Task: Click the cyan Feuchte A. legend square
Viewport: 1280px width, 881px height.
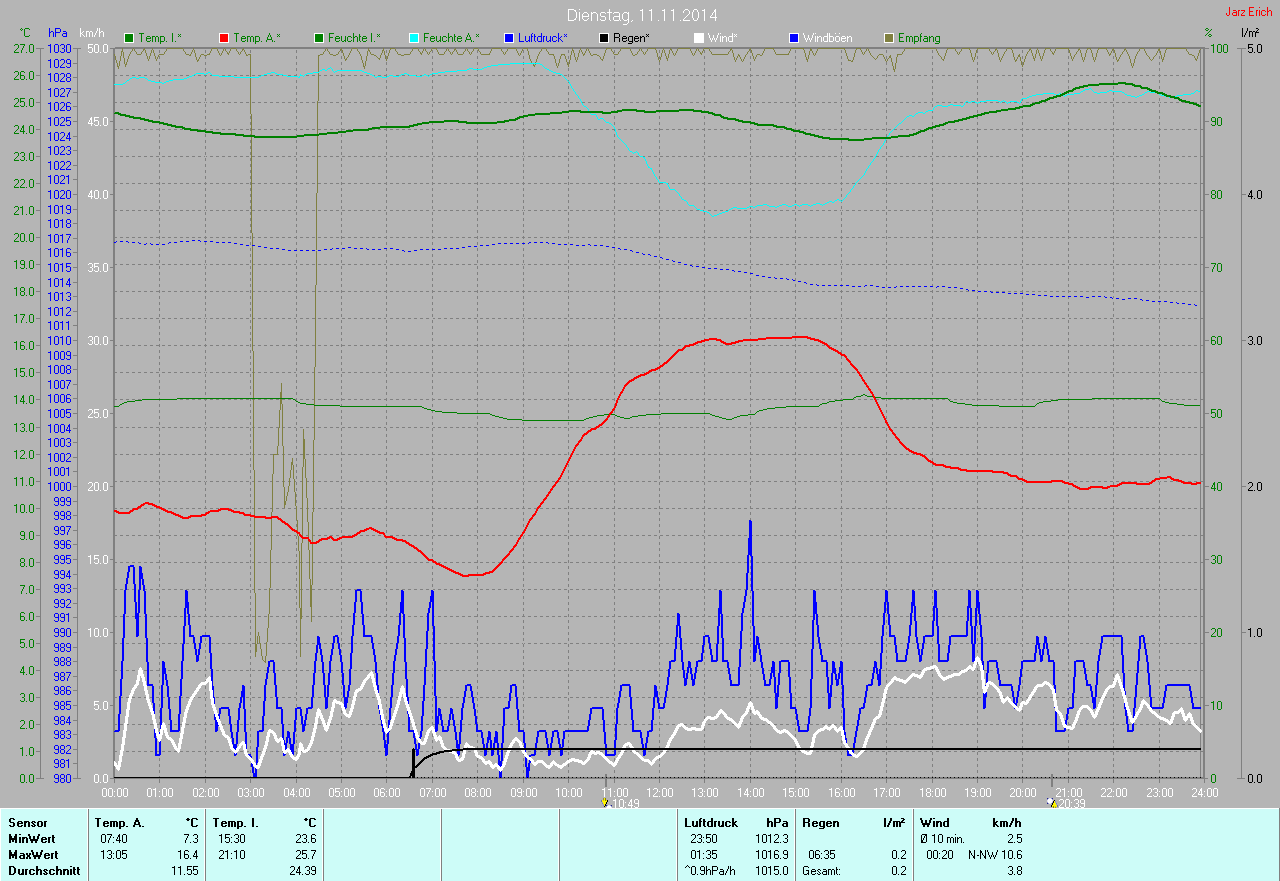Action: (x=413, y=38)
